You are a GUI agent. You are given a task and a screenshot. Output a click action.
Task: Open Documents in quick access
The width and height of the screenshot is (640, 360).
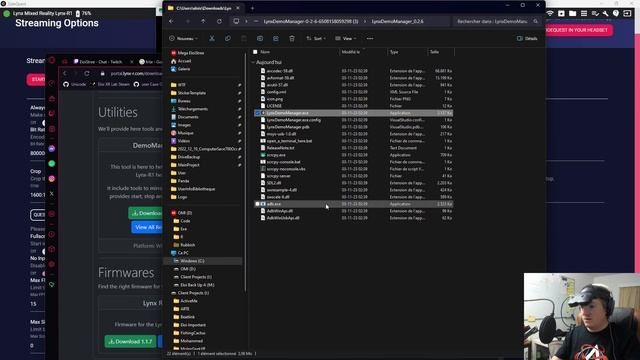click(184, 117)
